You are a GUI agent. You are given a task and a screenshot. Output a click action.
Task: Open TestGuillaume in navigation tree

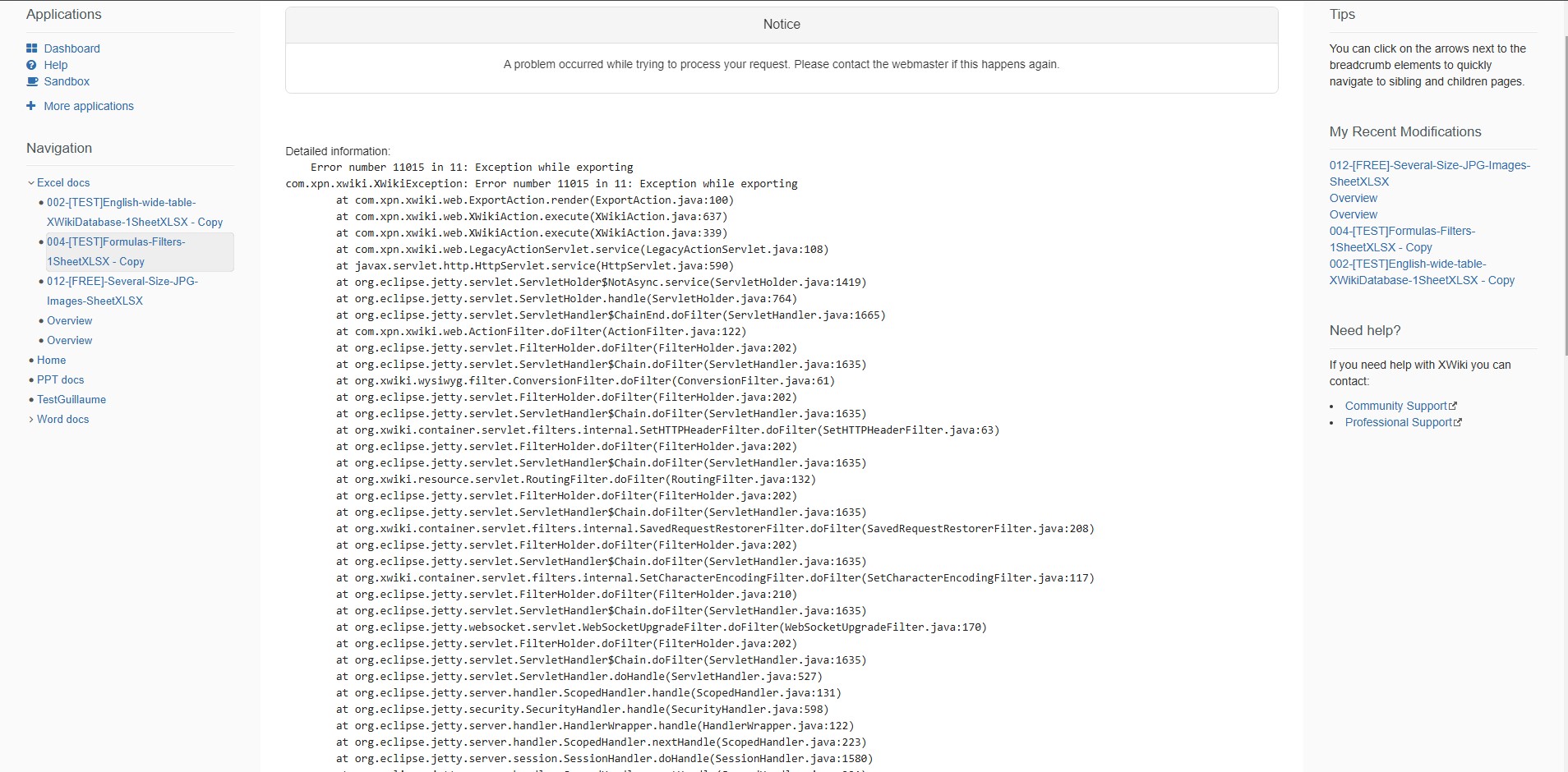click(x=71, y=400)
